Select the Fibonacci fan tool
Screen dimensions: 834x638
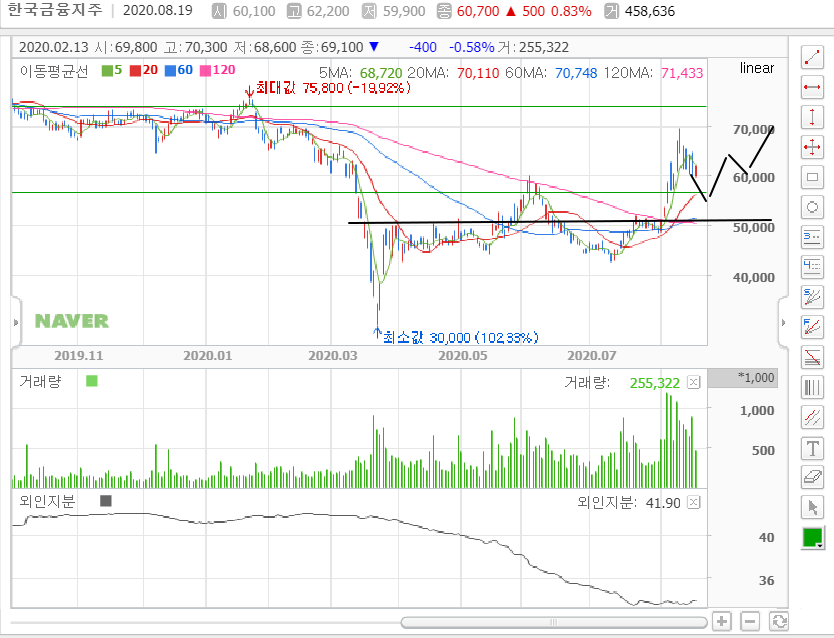pyautogui.click(x=812, y=327)
